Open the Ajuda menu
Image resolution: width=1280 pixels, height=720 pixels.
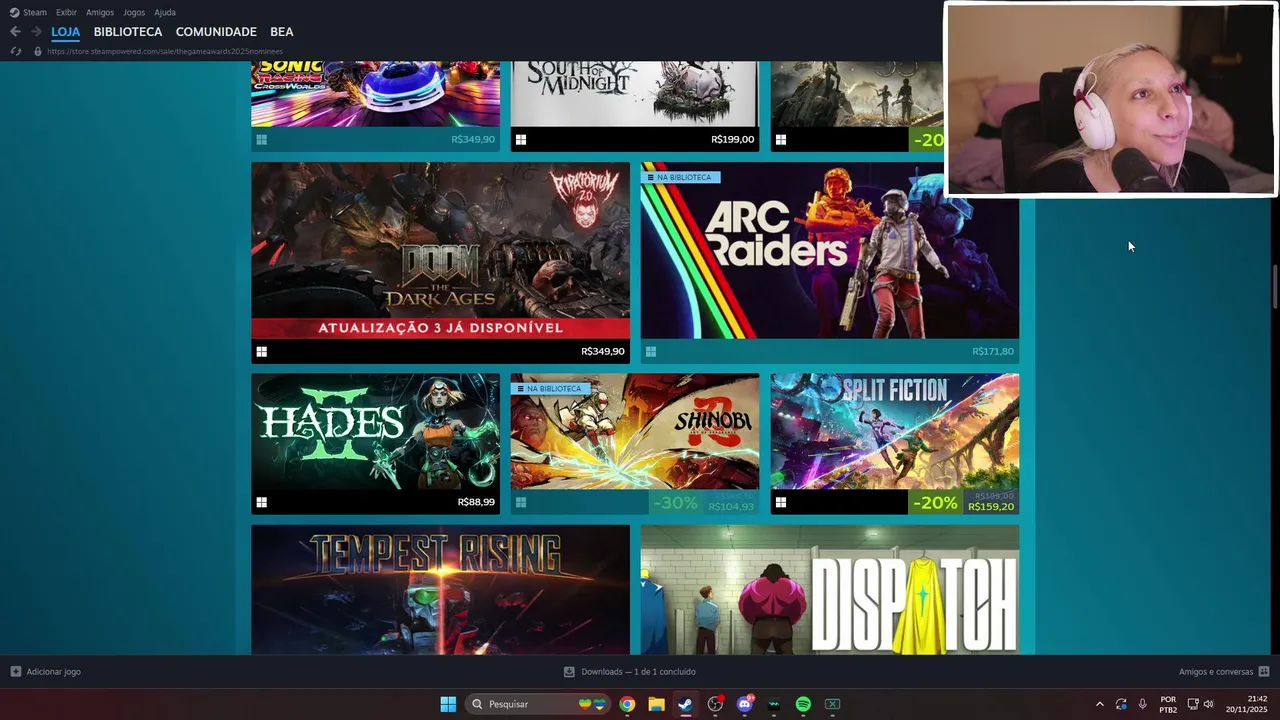165,12
